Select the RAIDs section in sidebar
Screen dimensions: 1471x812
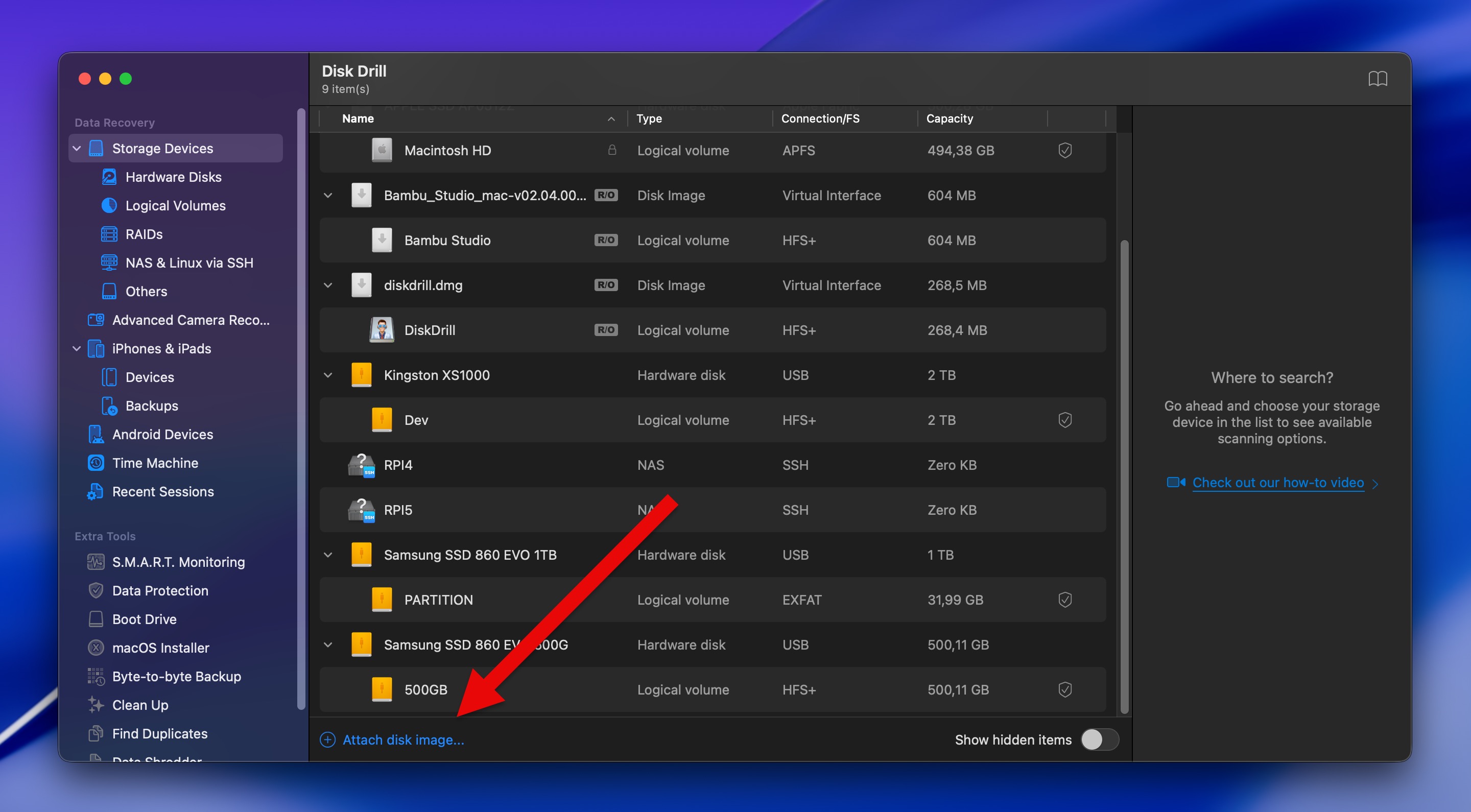[x=145, y=234]
